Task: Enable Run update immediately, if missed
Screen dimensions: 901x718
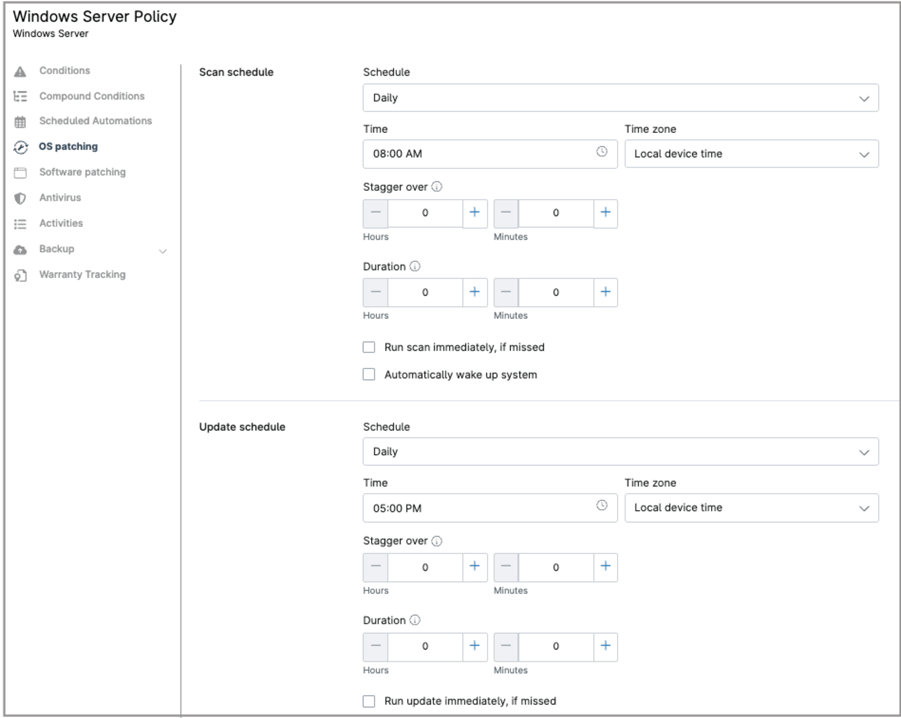Action: click(369, 701)
